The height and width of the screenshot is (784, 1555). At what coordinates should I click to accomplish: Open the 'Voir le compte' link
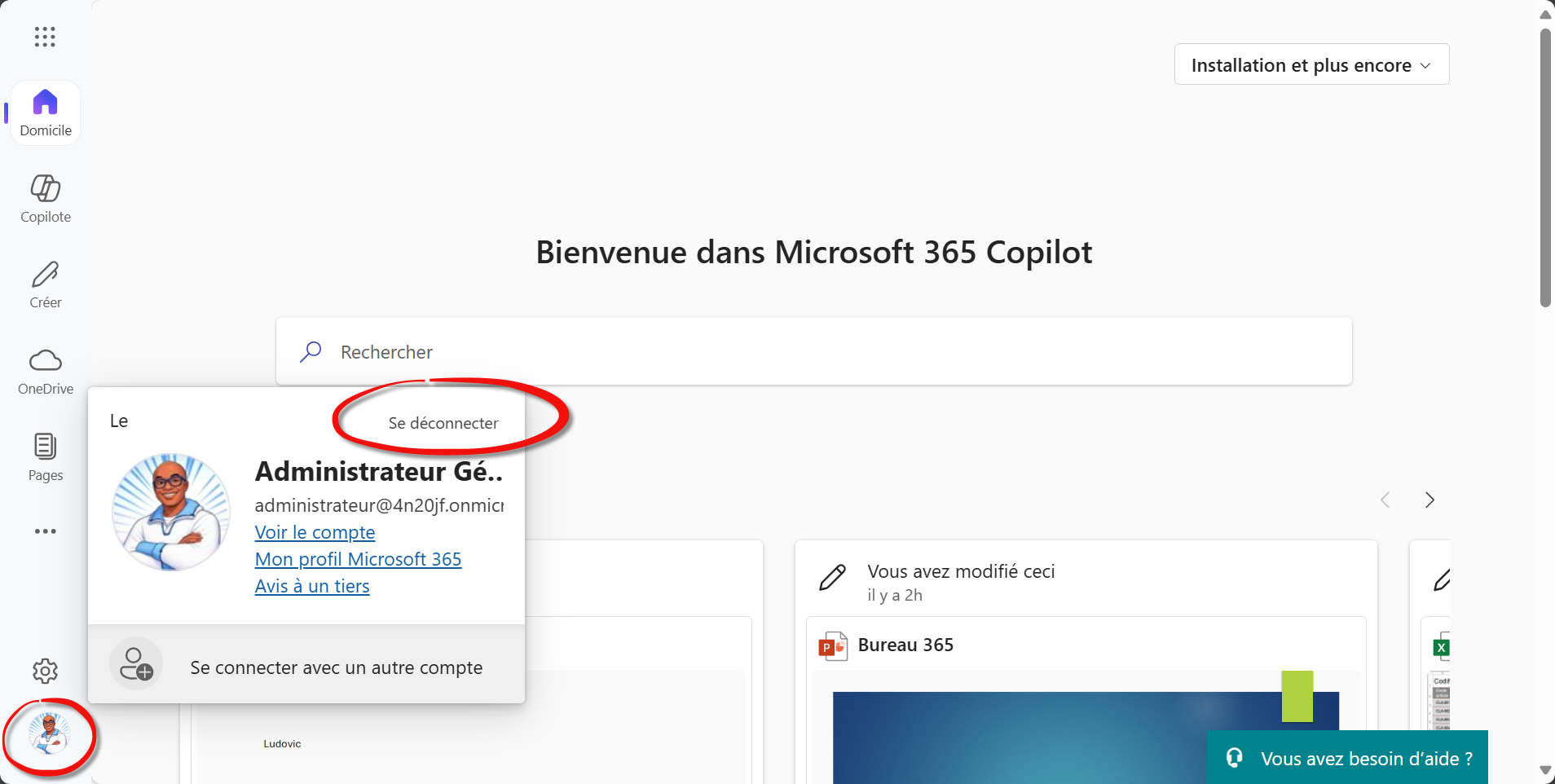coord(315,532)
